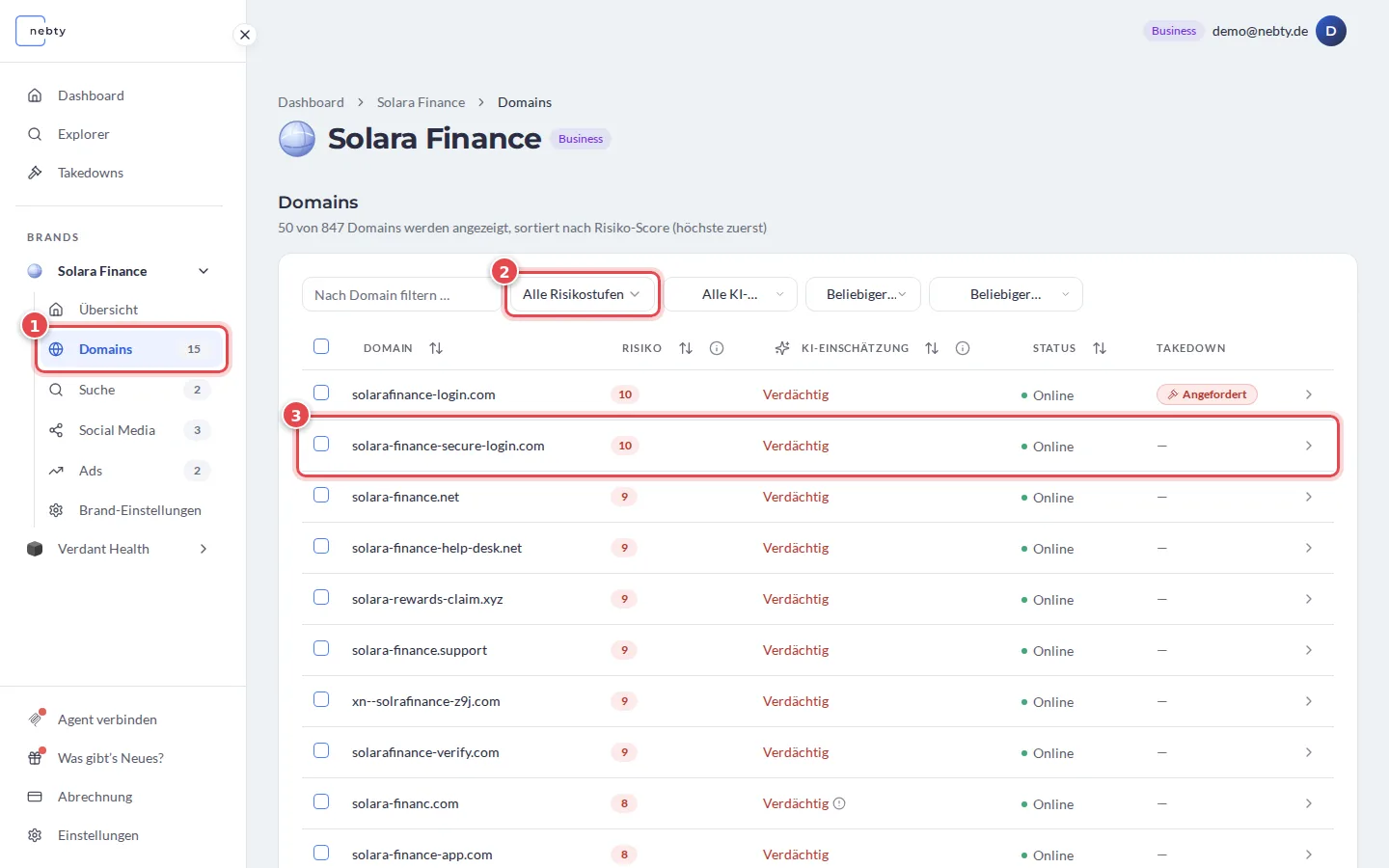
Task: Select Domains in the sidebar
Action: pos(131,349)
